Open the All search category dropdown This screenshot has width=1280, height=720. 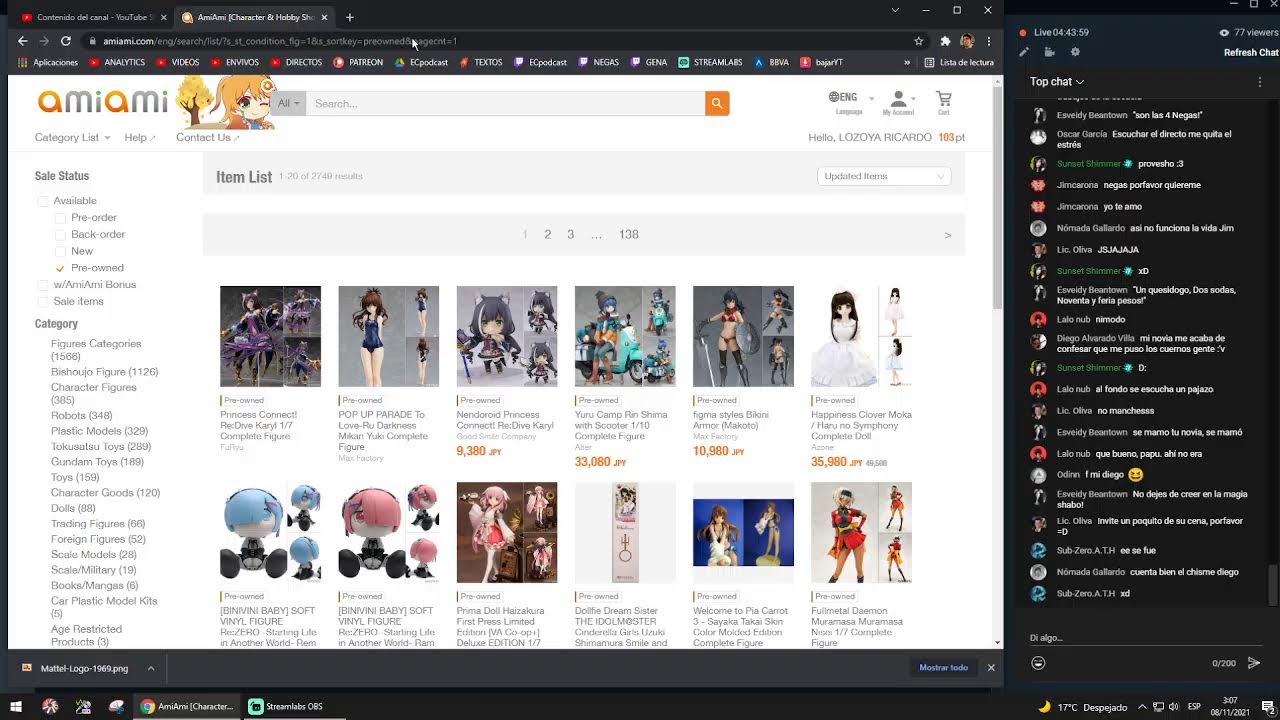click(288, 103)
